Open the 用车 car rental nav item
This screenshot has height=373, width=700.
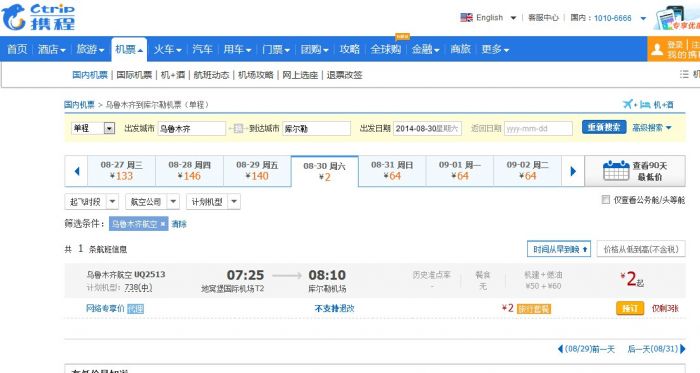(237, 49)
